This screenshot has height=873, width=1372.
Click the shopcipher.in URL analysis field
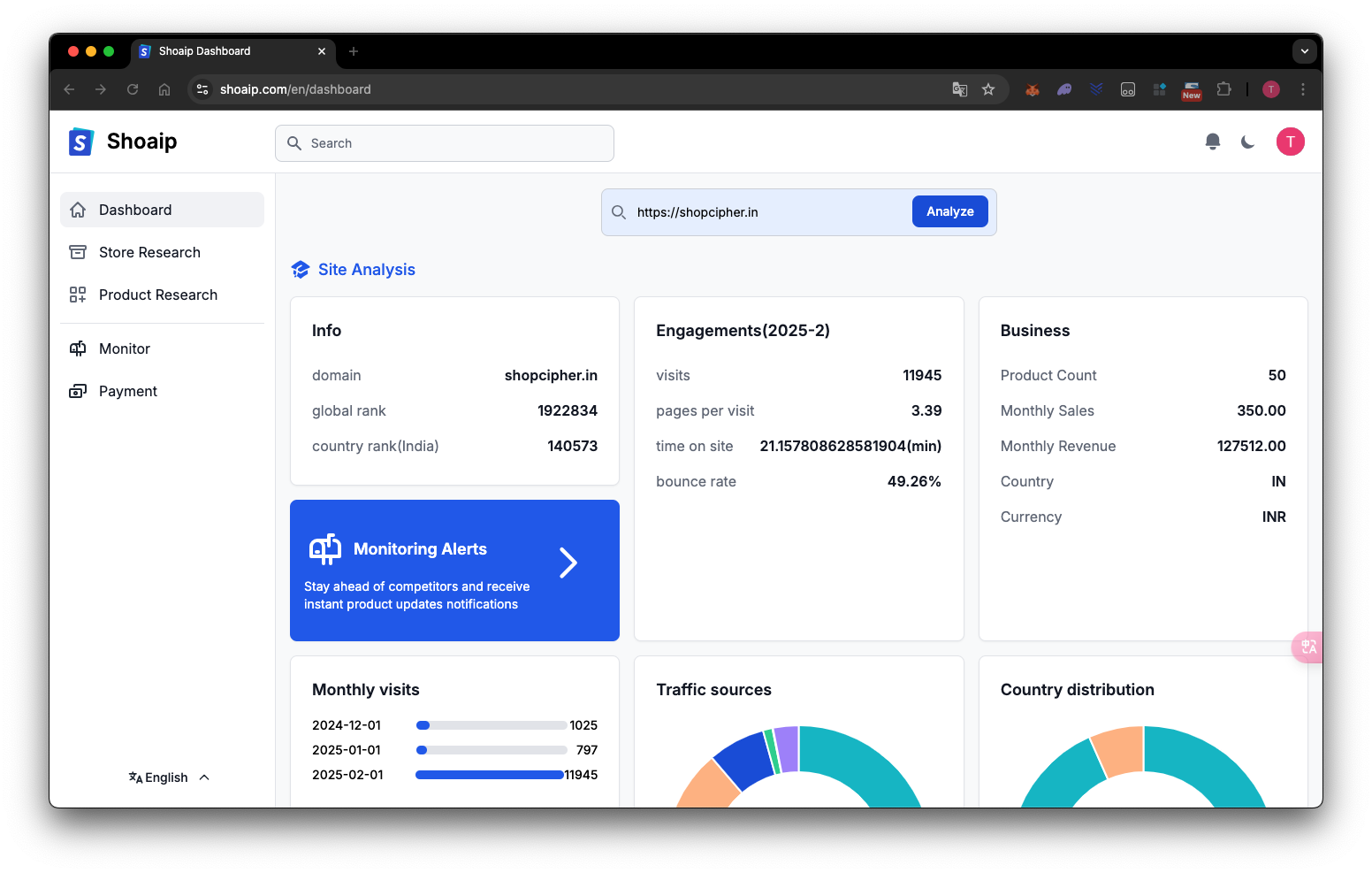click(x=767, y=212)
